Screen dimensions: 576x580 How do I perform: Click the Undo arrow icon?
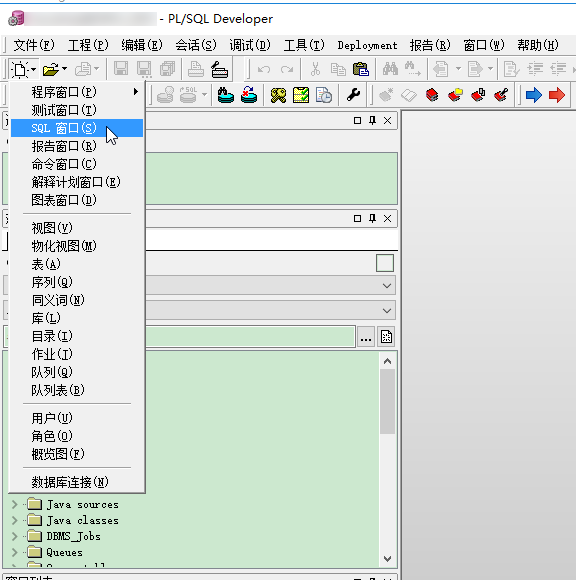(264, 69)
